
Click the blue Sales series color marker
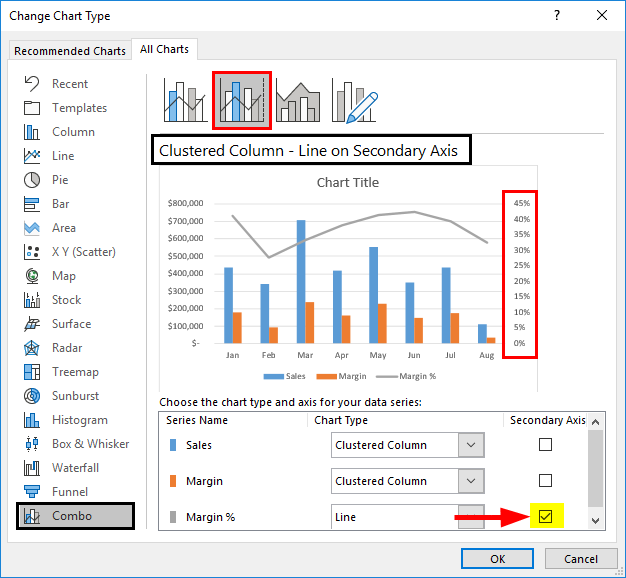click(173, 445)
